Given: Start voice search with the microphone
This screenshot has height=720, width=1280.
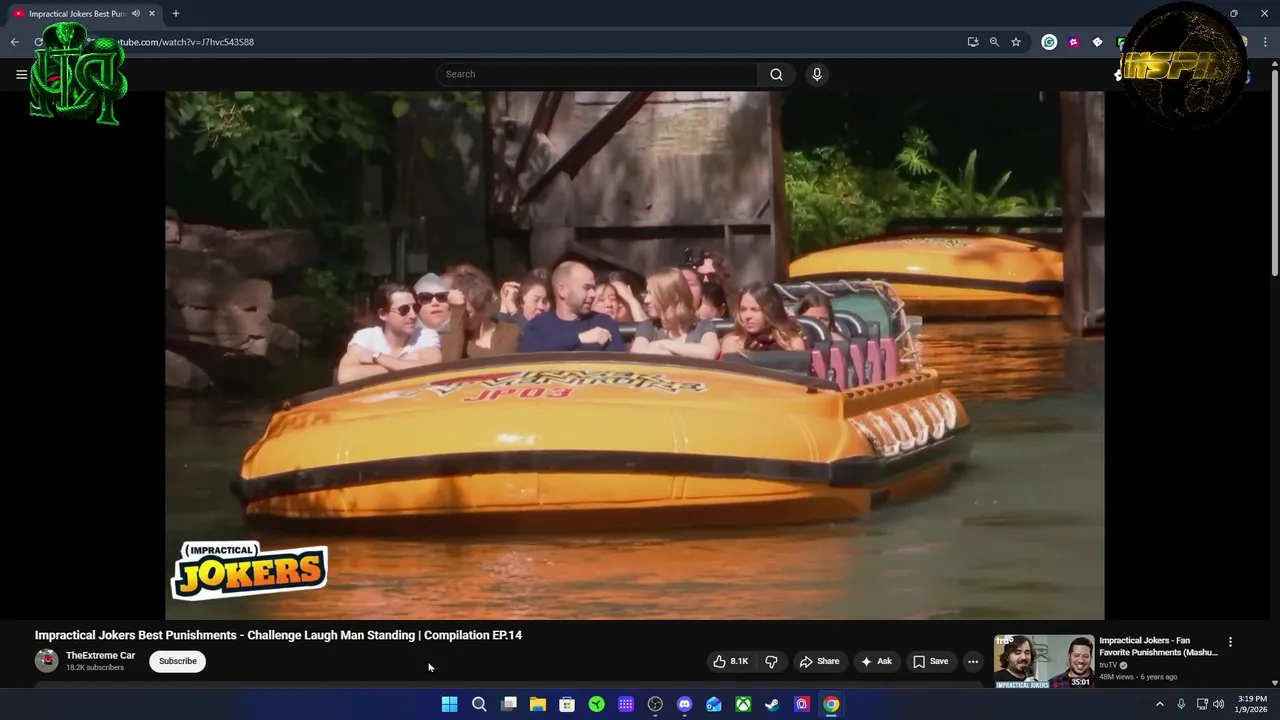Looking at the screenshot, I should point(817,74).
